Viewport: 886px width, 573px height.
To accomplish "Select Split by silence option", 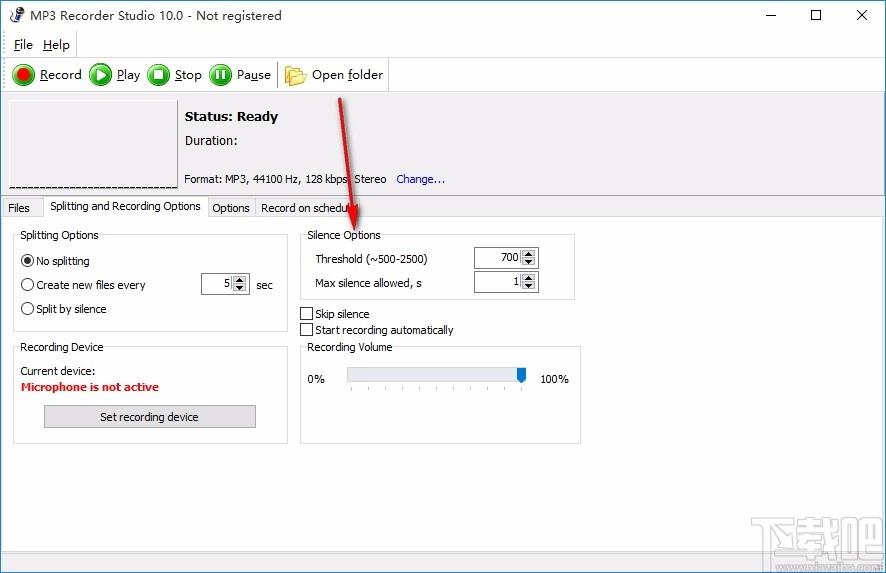I will [x=27, y=309].
